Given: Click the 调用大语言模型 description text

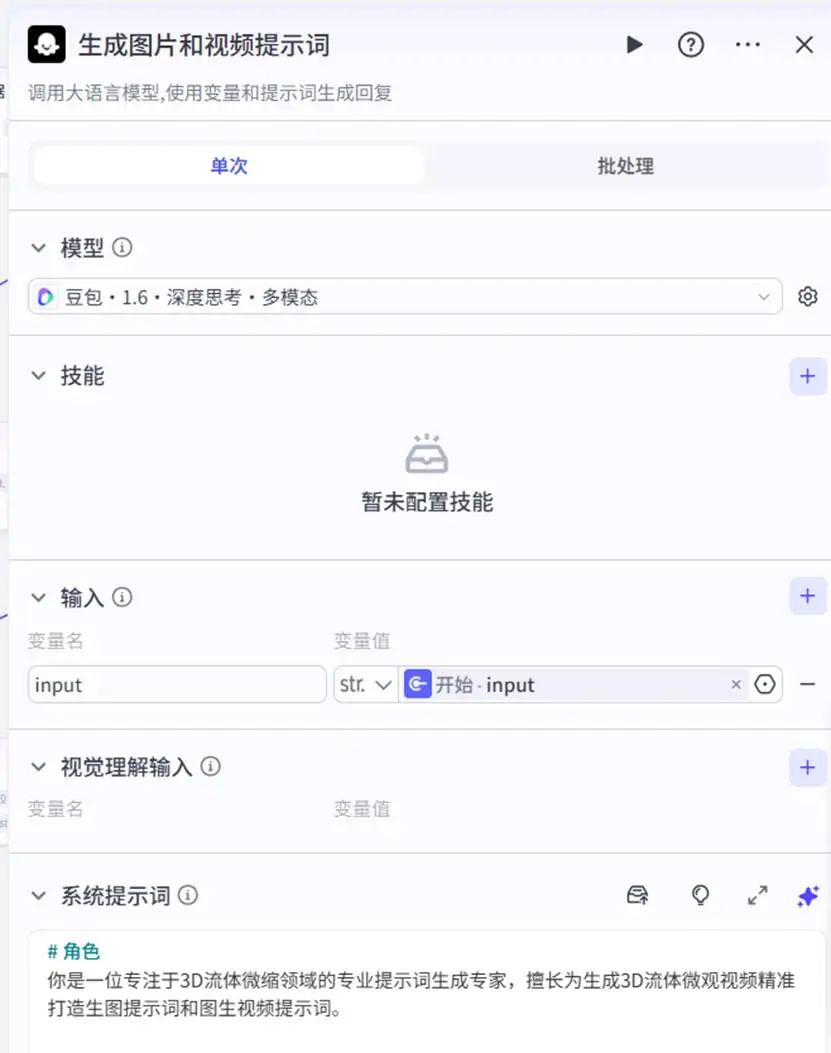Looking at the screenshot, I should [210, 93].
